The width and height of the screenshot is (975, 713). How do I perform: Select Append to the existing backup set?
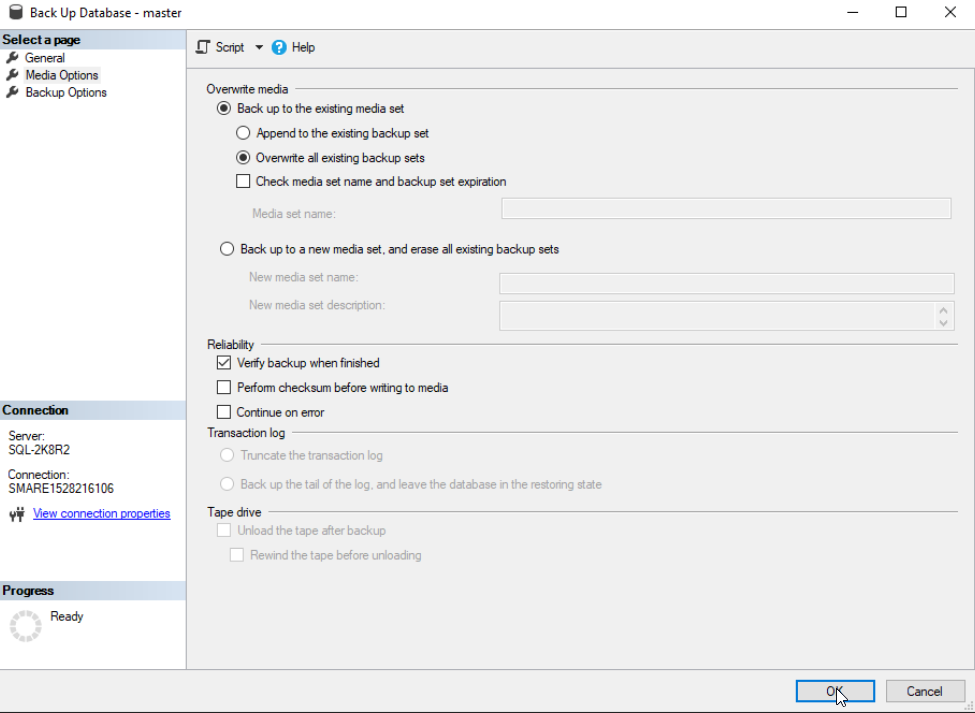tap(243, 132)
